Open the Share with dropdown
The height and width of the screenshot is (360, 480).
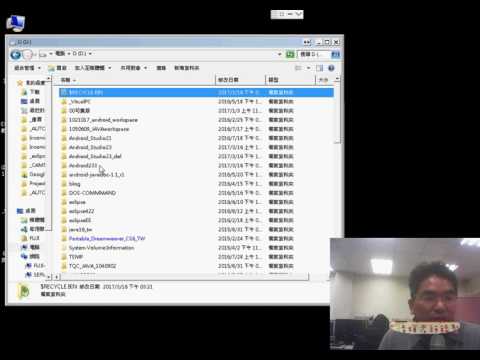[x=133, y=68]
